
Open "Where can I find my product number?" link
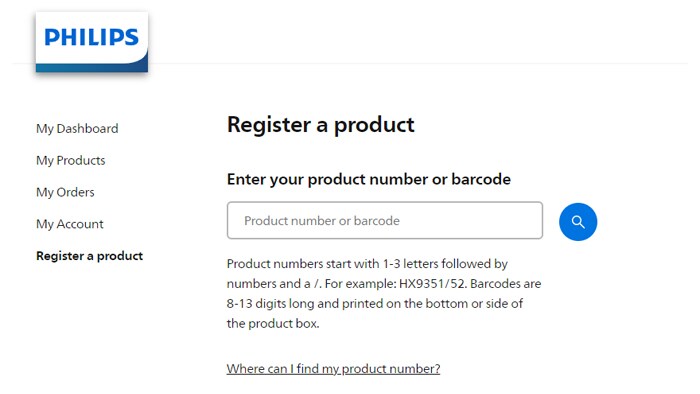click(333, 369)
